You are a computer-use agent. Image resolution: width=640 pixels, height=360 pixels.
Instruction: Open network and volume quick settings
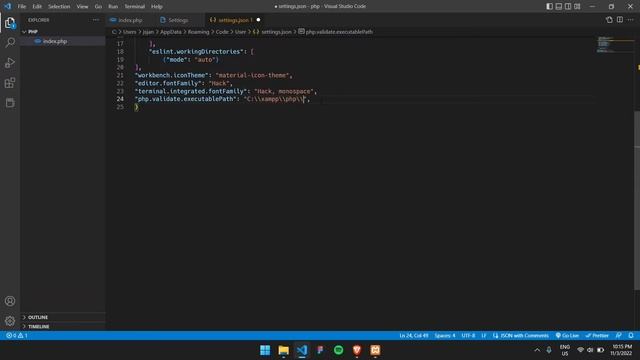coord(590,350)
